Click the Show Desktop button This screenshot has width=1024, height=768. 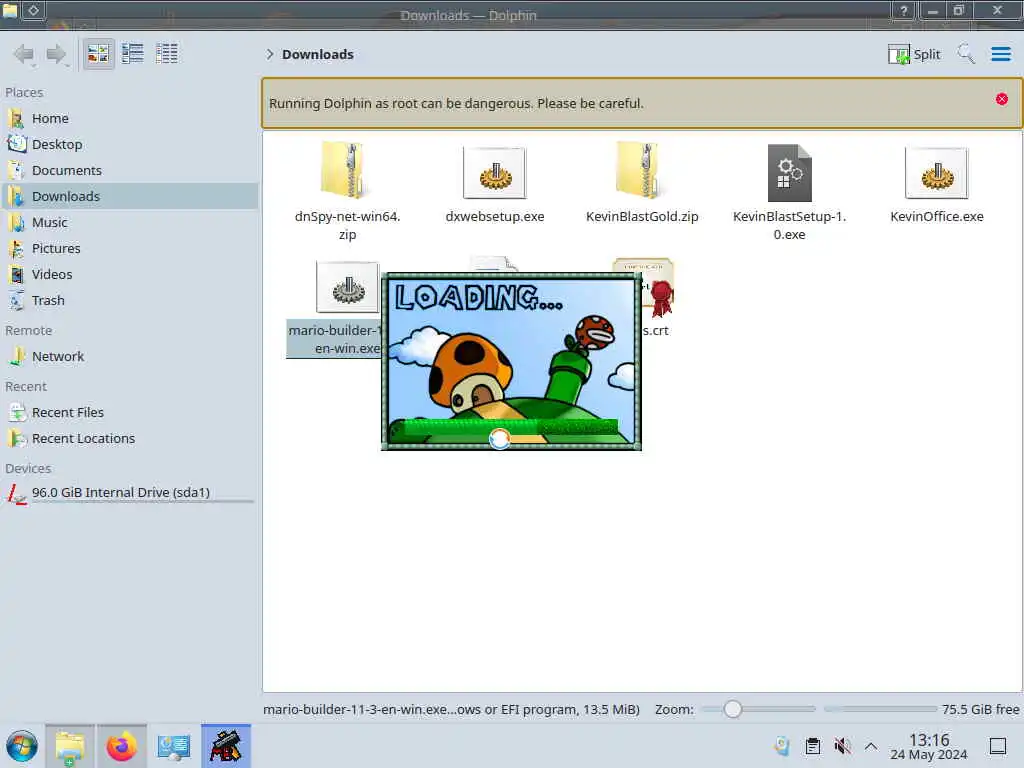coord(997,746)
